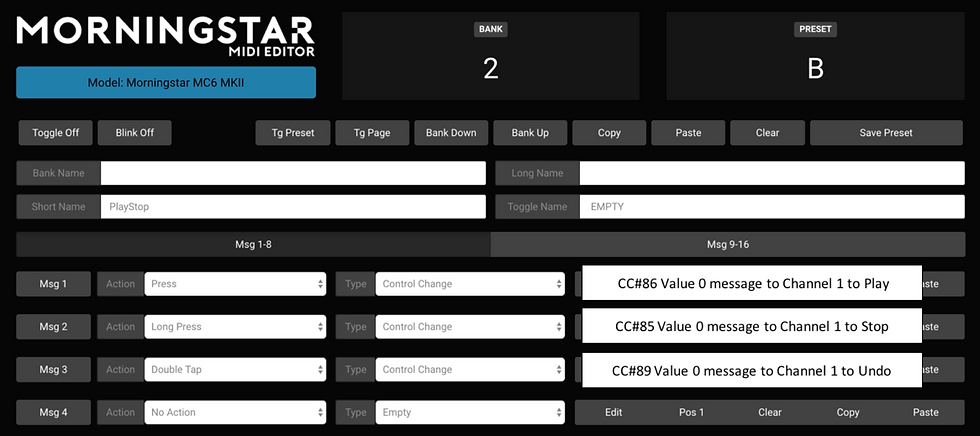Switch to the Msg 1-8 tab
Viewport: 980px width, 436px height.
point(253,244)
